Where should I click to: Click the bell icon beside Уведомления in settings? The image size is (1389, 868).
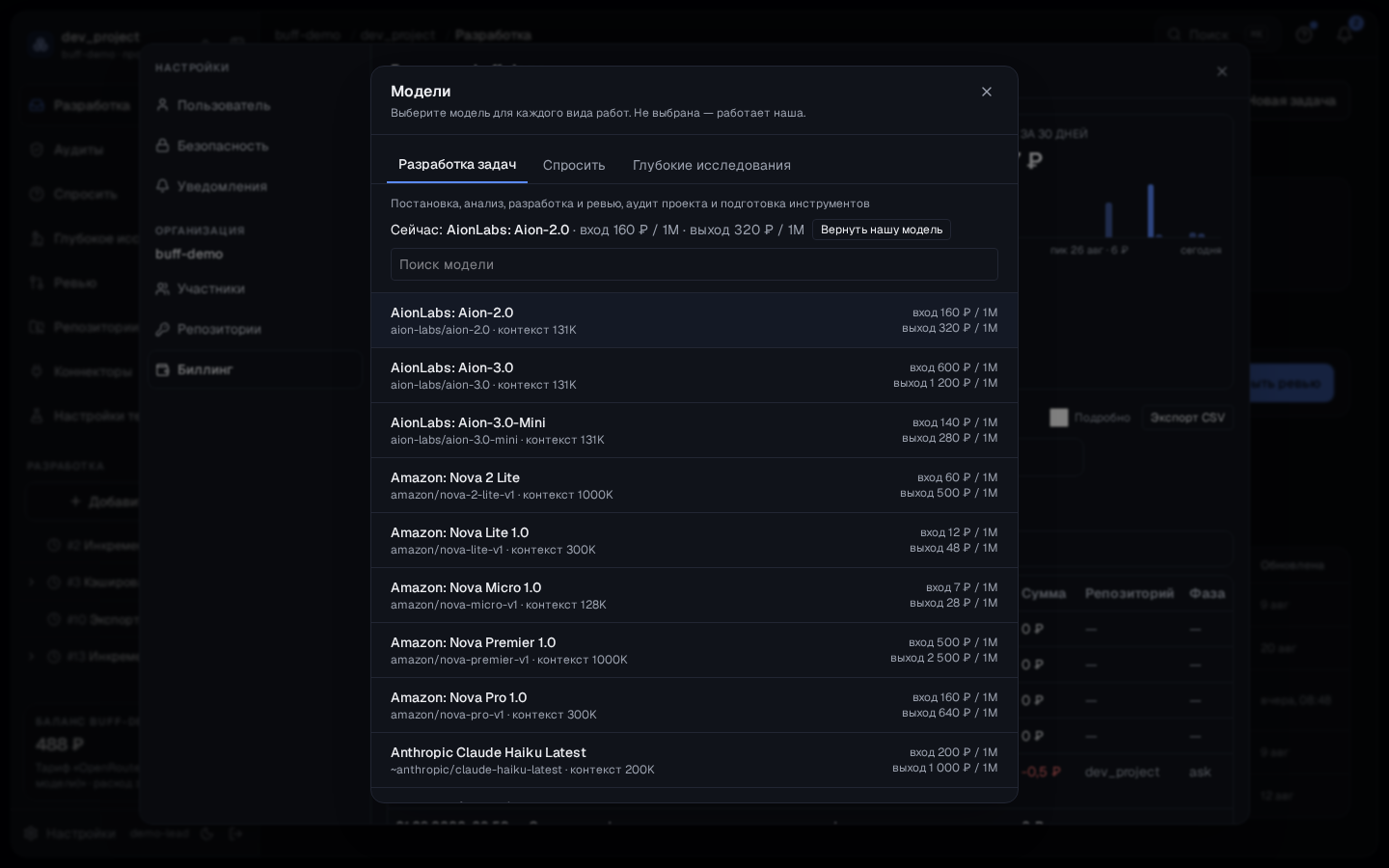coord(163,185)
